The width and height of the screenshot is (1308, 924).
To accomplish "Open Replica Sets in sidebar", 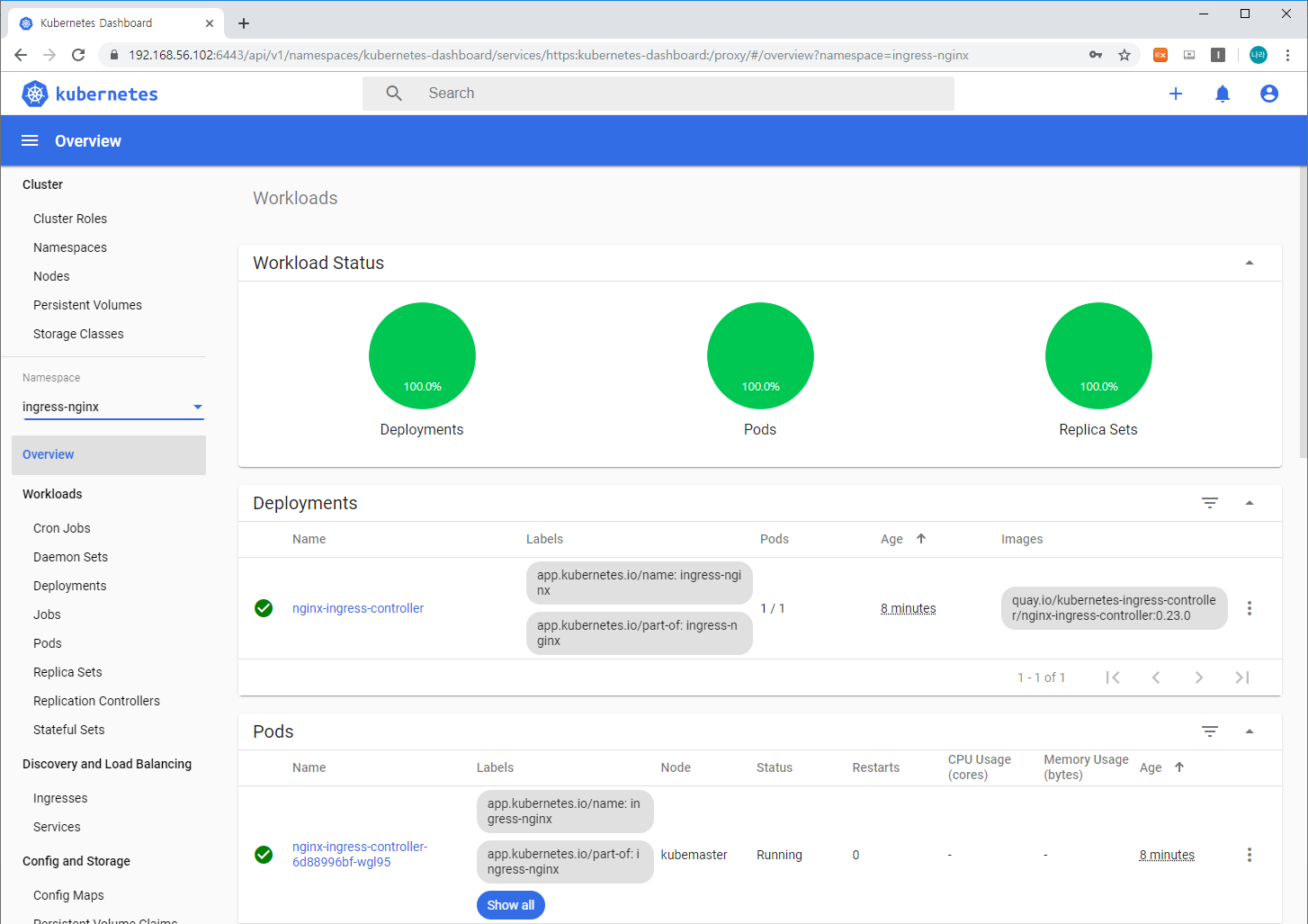I will 67,672.
